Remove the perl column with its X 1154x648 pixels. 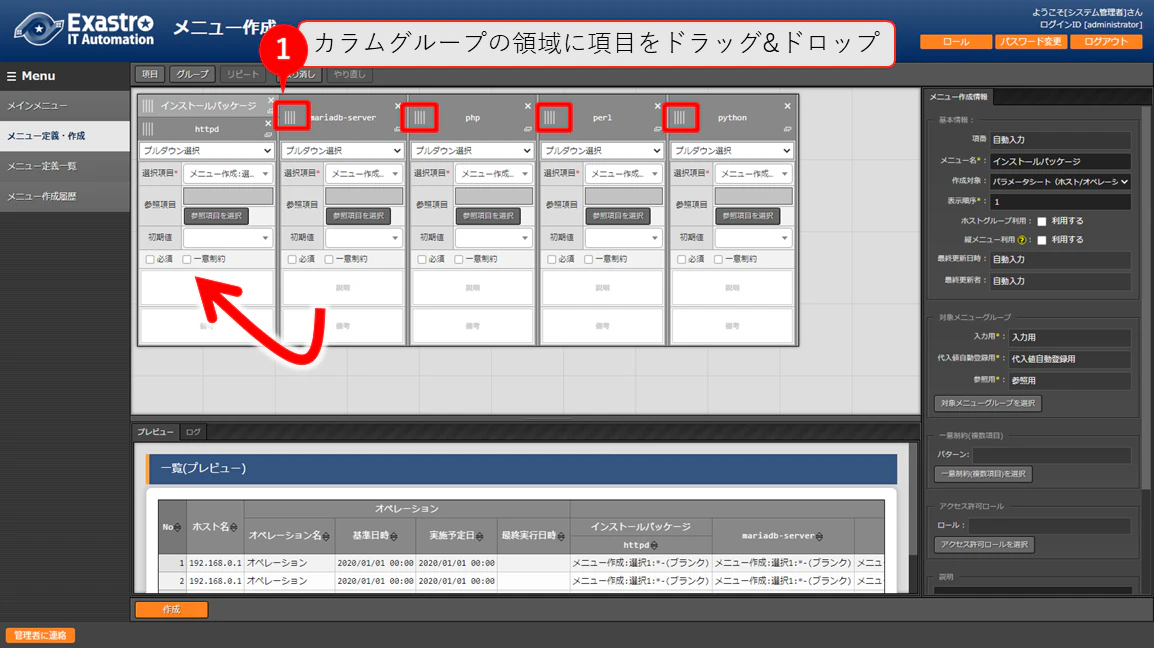point(657,106)
